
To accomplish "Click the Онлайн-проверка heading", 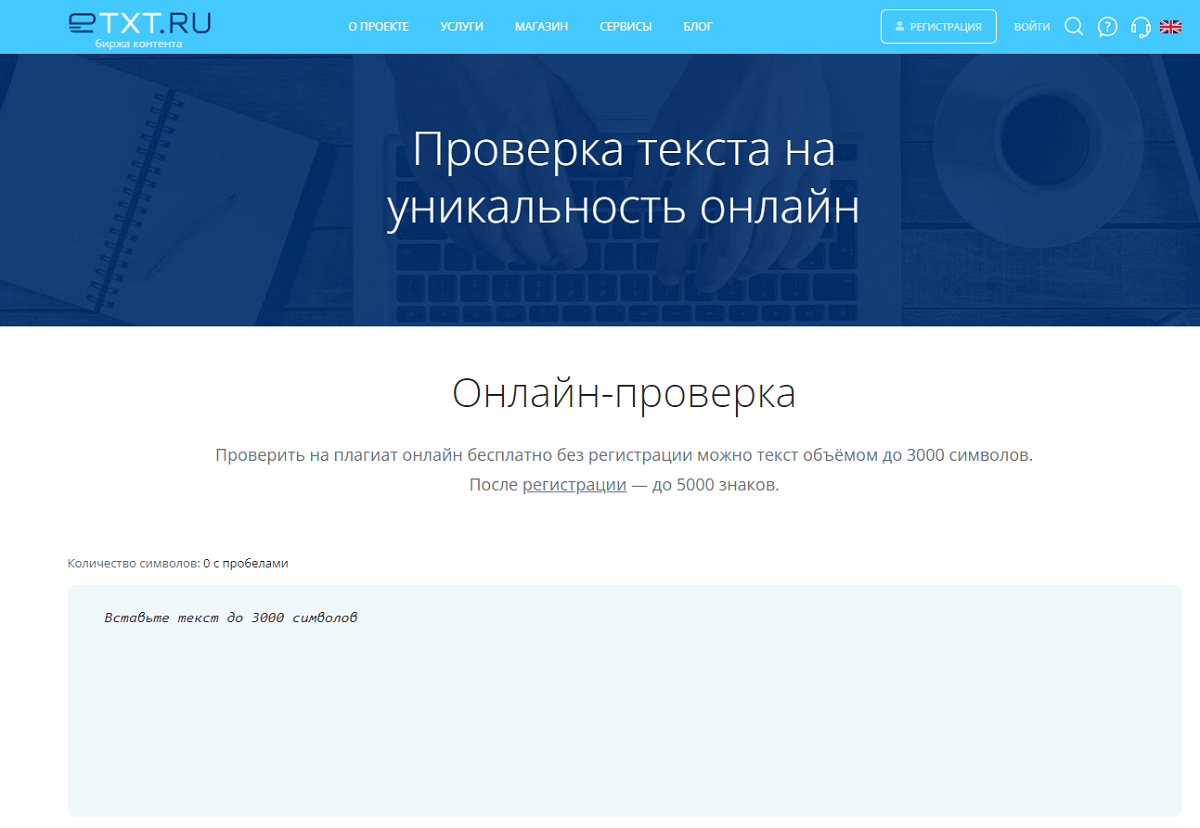I will 624,394.
